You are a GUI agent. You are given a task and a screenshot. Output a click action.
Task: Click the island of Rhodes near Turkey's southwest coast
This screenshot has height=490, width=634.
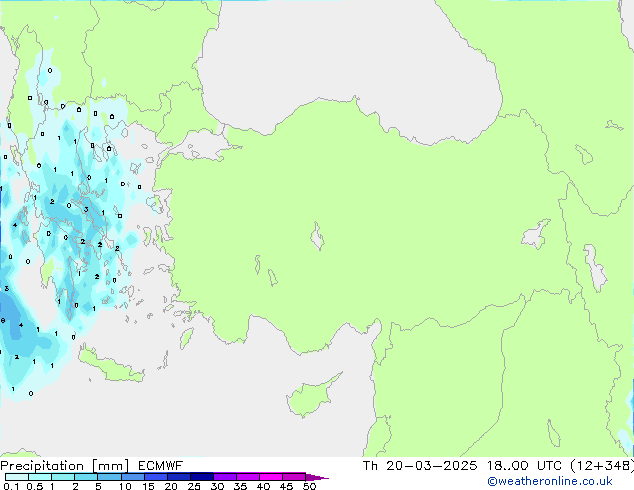tap(186, 338)
